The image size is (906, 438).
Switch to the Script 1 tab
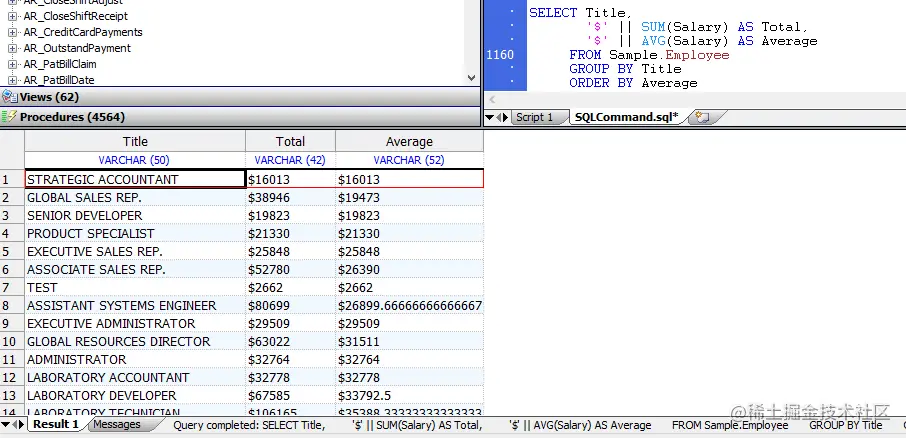click(534, 117)
